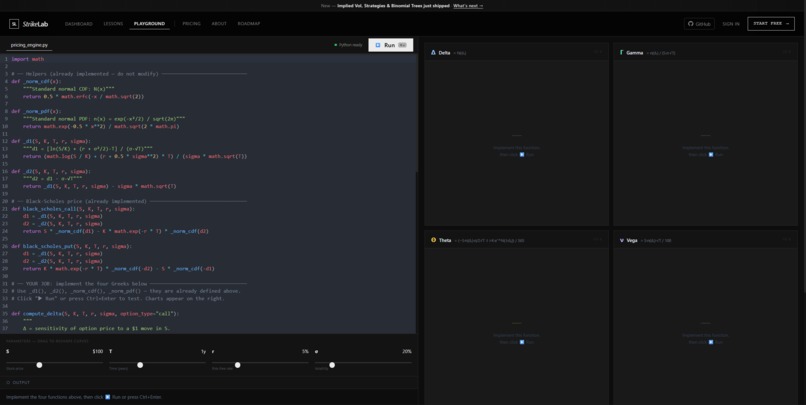Click the Run icon in the Theta placeholder
This screenshot has height=405, width=806.
point(522,342)
